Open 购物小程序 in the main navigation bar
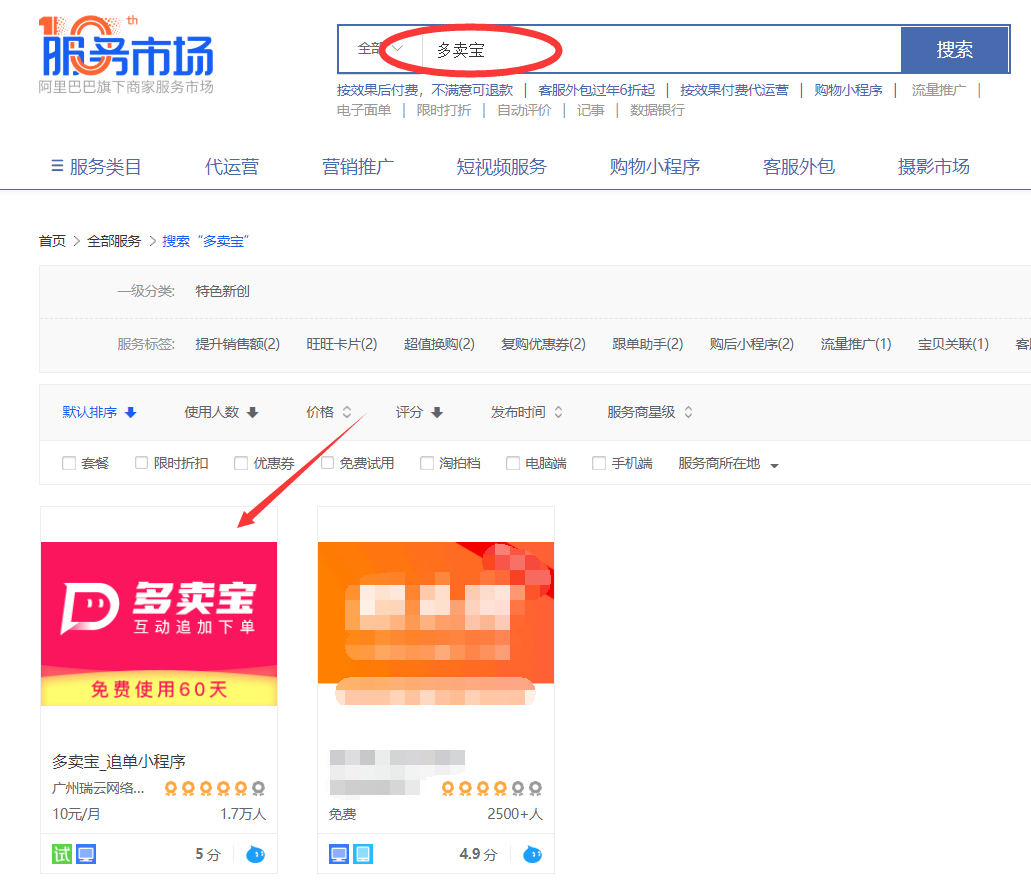Image resolution: width=1031 pixels, height=884 pixels. coord(655,166)
